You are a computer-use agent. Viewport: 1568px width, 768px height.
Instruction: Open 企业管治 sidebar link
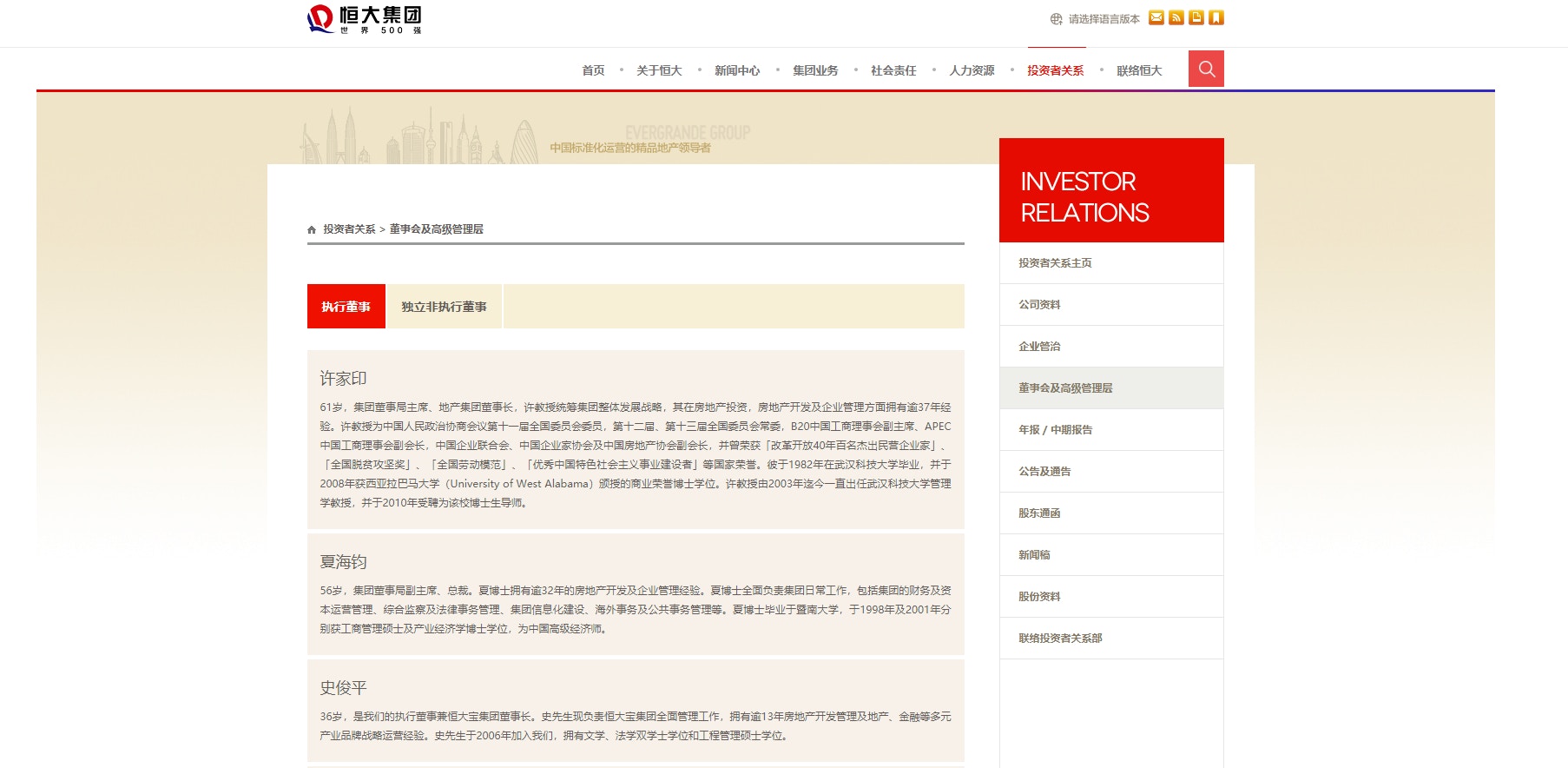click(x=1111, y=347)
